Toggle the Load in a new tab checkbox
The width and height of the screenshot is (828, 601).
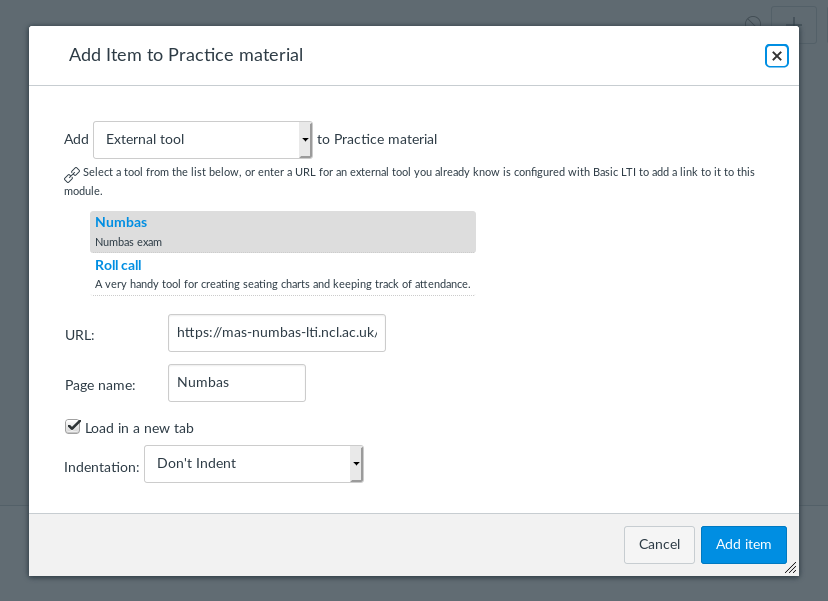tap(72, 427)
